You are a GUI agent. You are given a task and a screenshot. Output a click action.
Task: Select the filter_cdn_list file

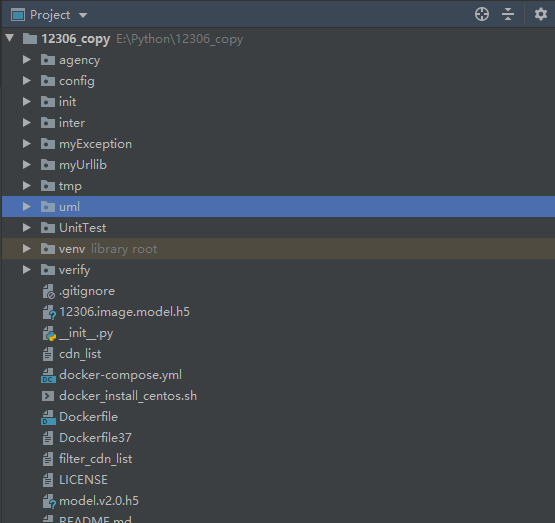(x=96, y=459)
